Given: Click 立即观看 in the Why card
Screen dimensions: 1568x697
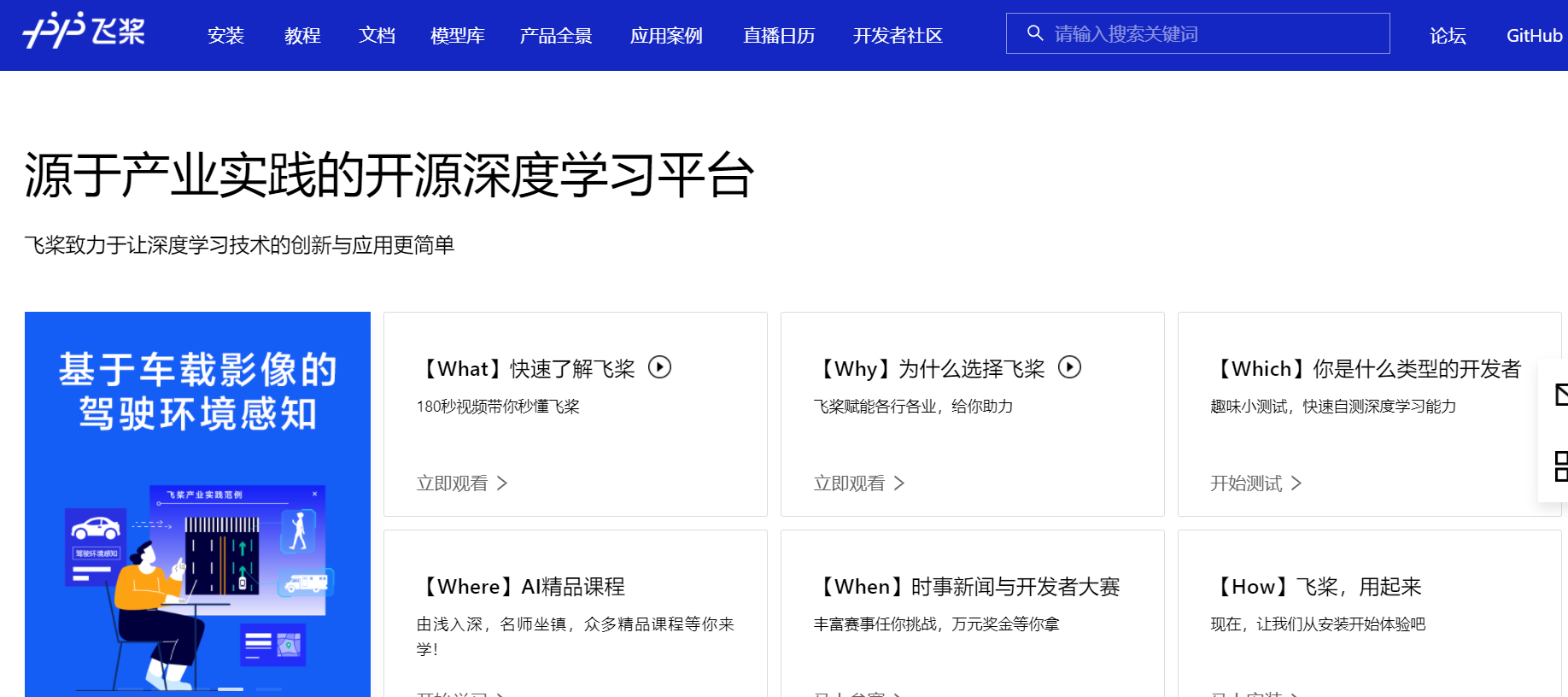Looking at the screenshot, I should click(x=849, y=483).
